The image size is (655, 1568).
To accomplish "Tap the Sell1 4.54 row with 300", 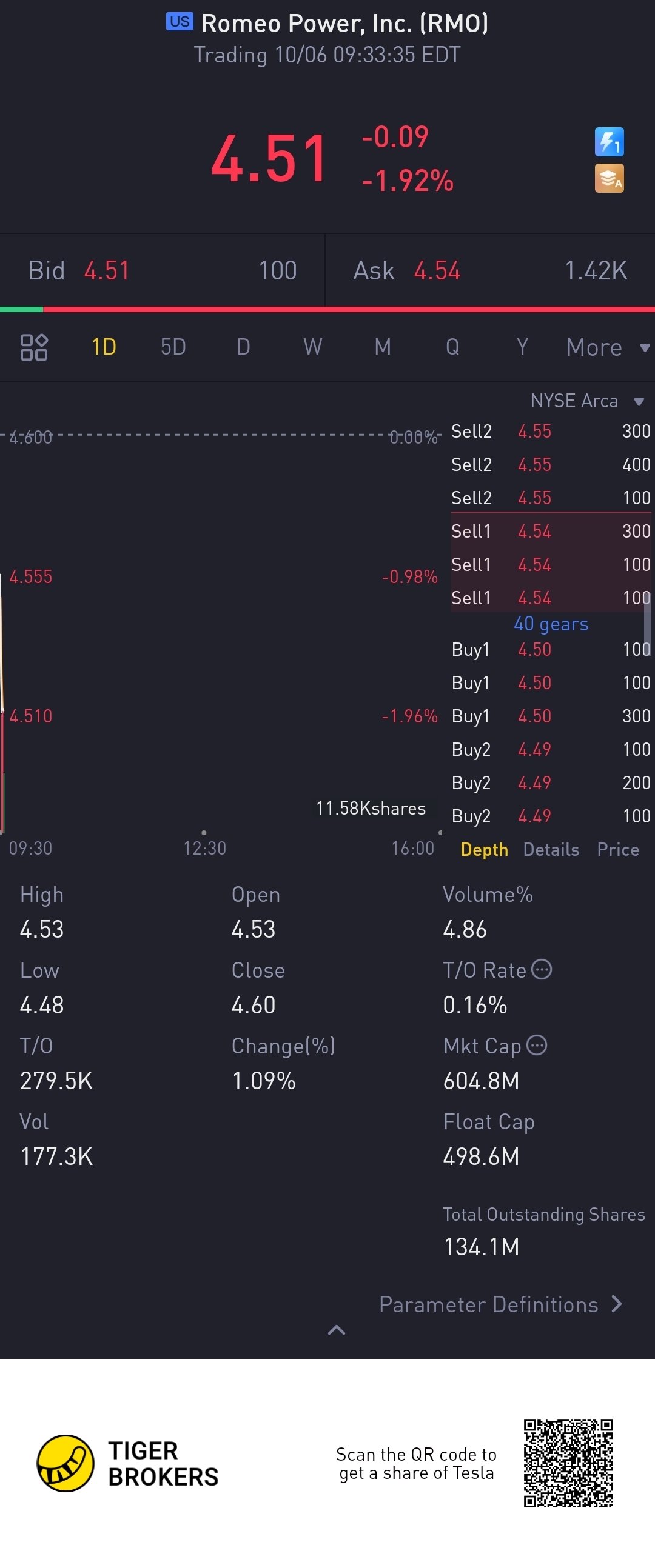I will coord(551,531).
